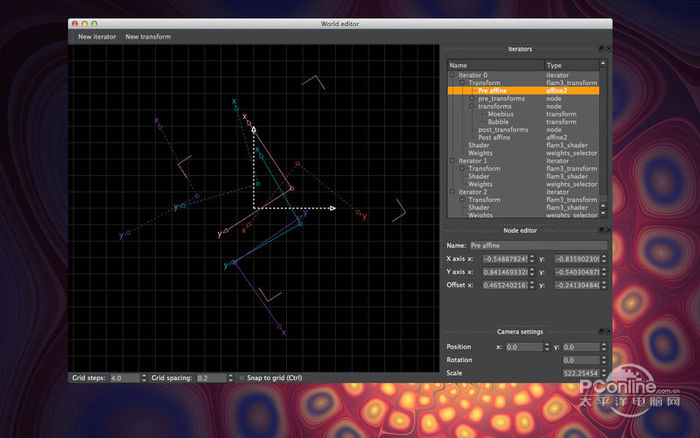The image size is (700, 438).
Task: Click the Grid spacing stepper arrows
Action: 231,378
